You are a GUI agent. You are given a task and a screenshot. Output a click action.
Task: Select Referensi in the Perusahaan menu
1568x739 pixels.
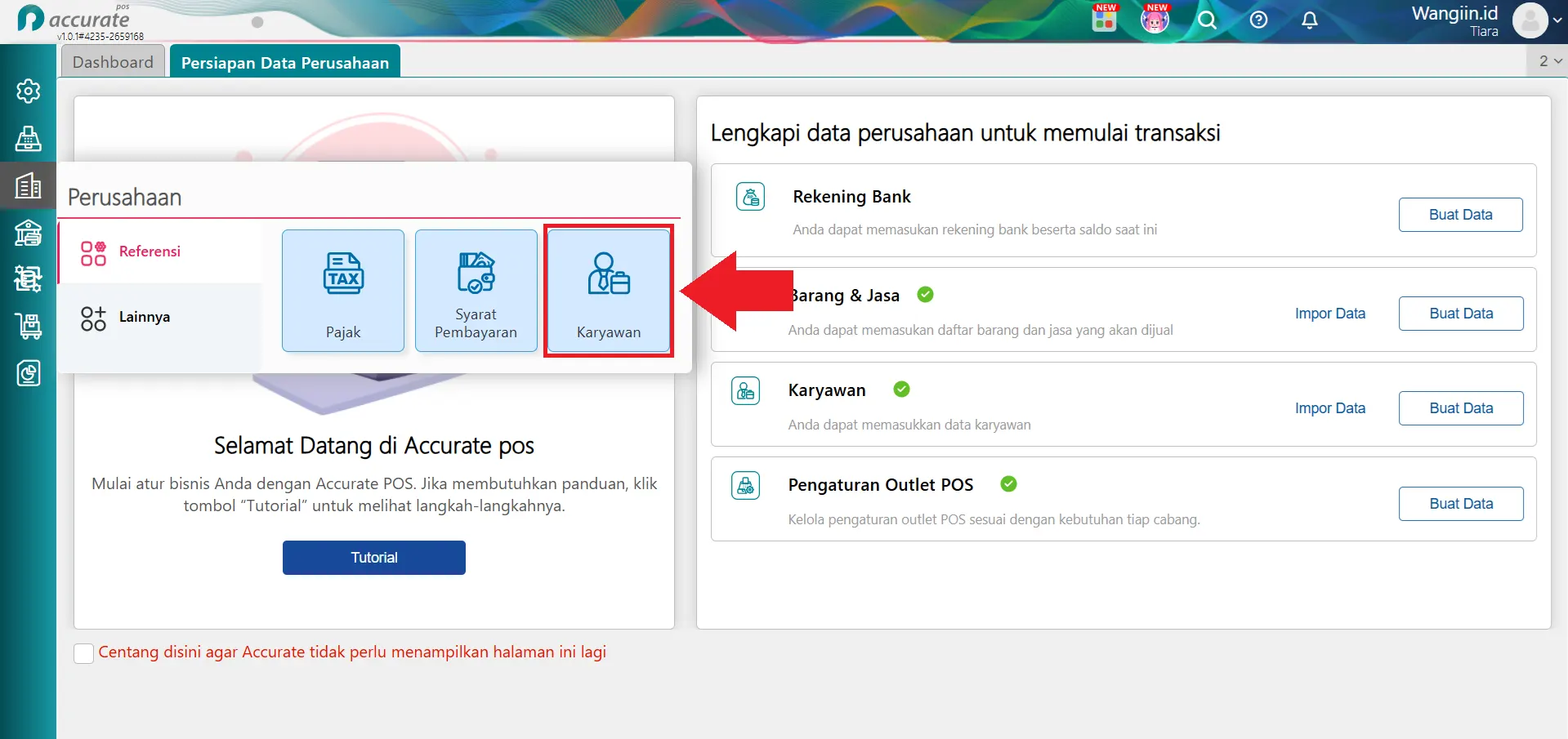tap(160, 252)
